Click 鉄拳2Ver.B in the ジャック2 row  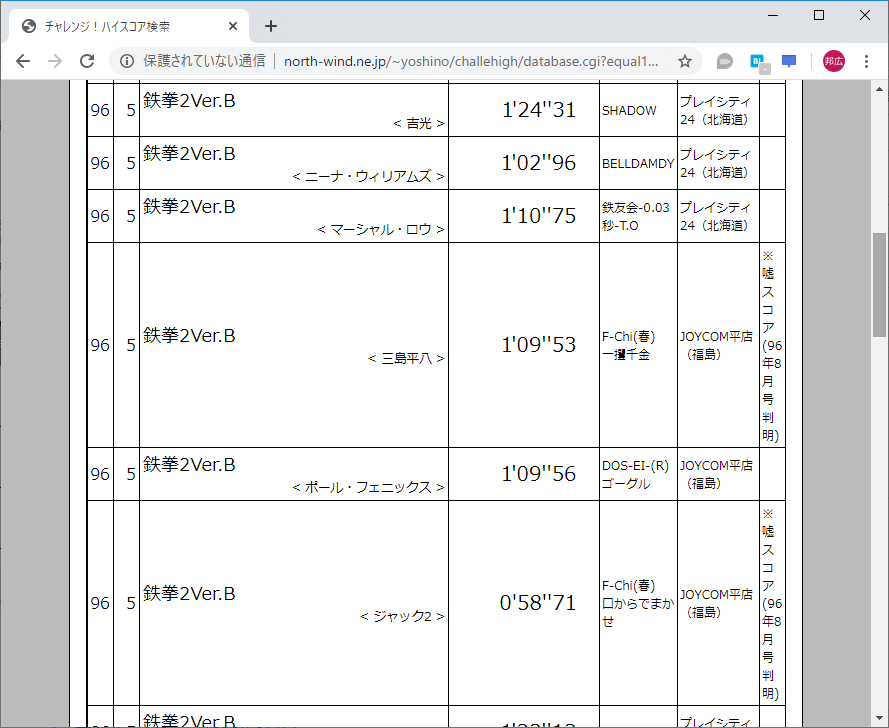[x=189, y=594]
